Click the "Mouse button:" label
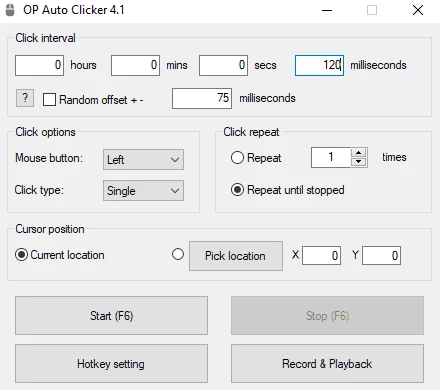 (49, 158)
